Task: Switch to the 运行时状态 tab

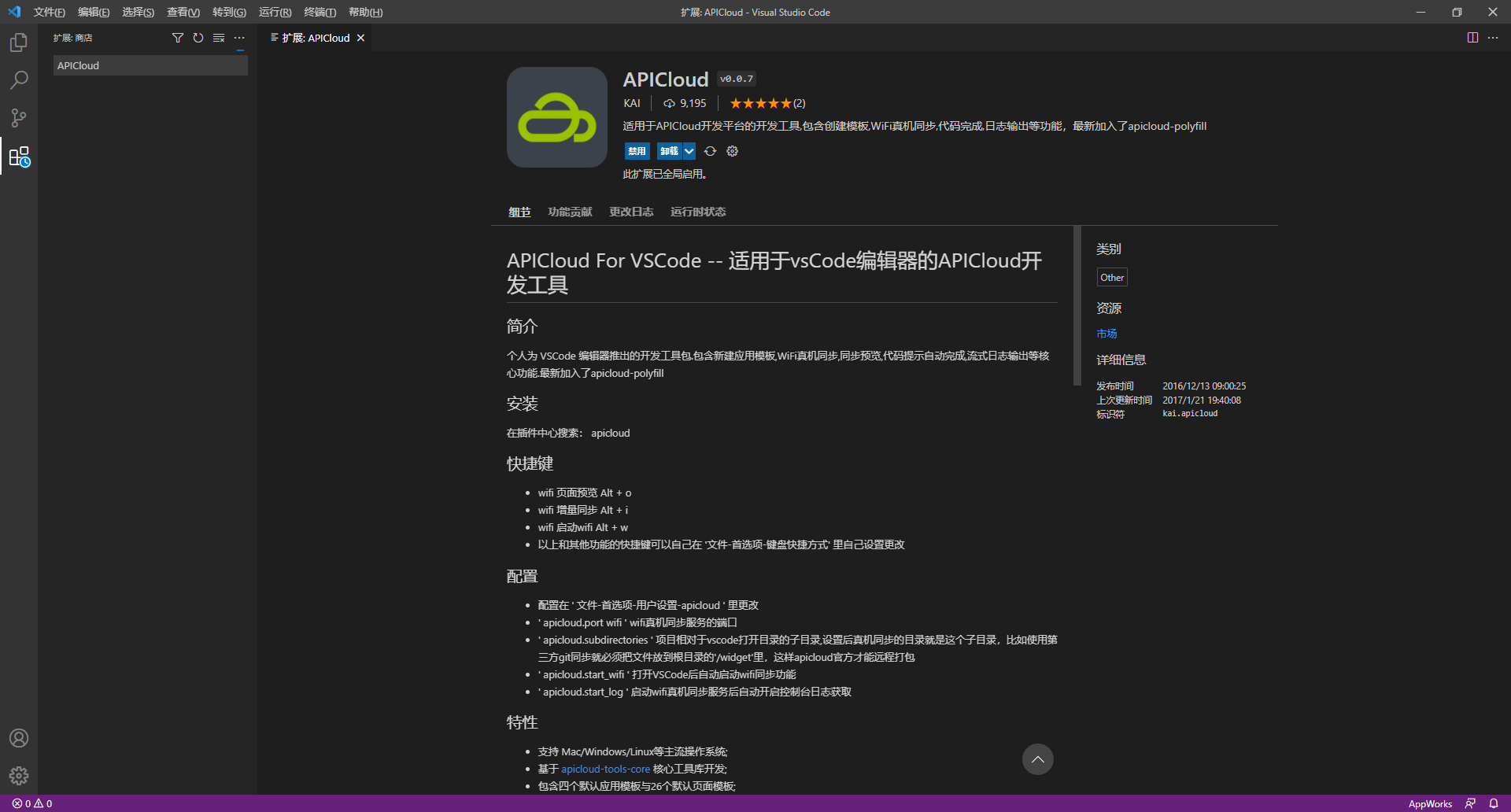Action: pos(698,212)
